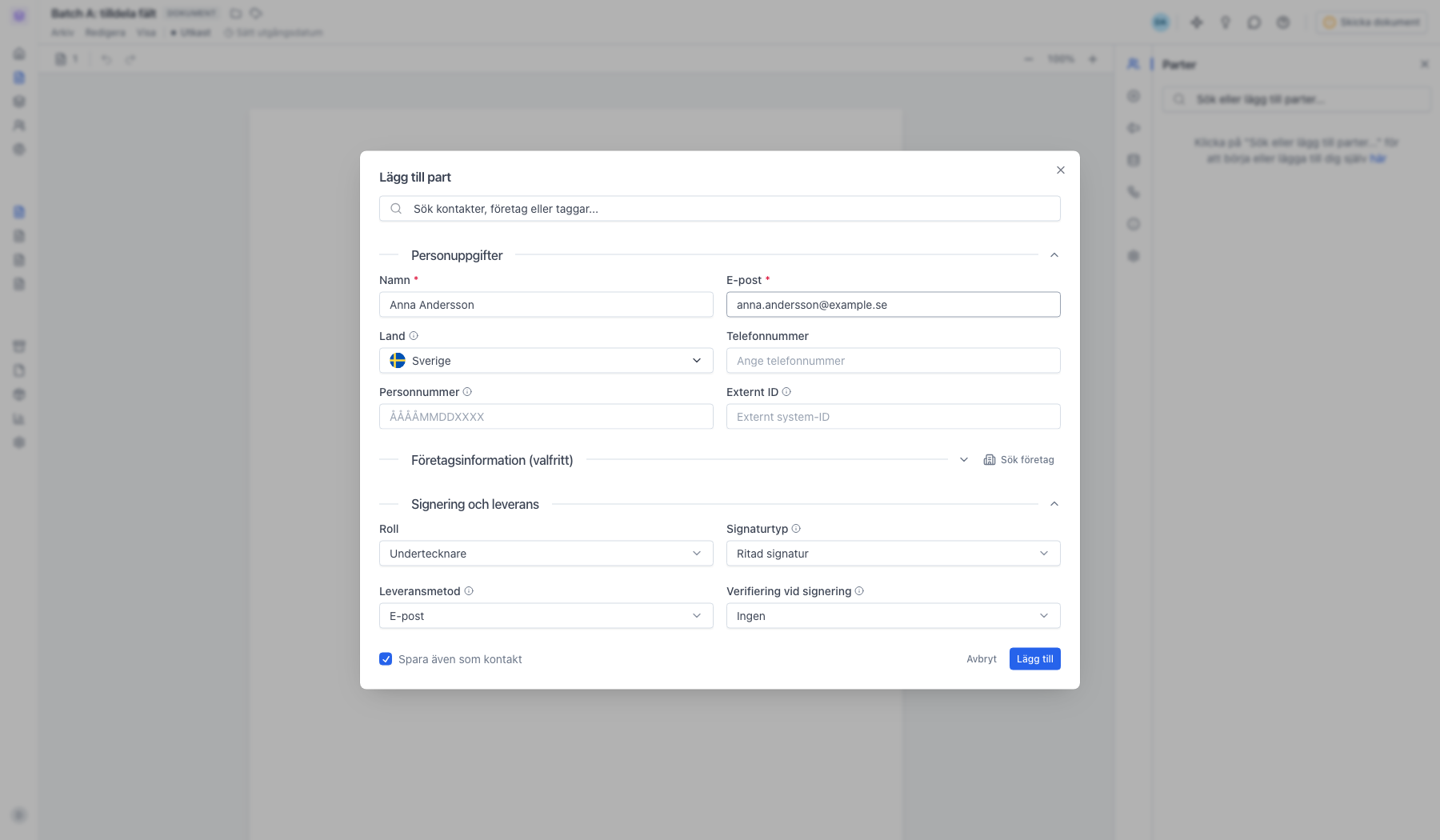The image size is (1440, 840).
Task: Open the Arkiv menu
Action: click(62, 33)
